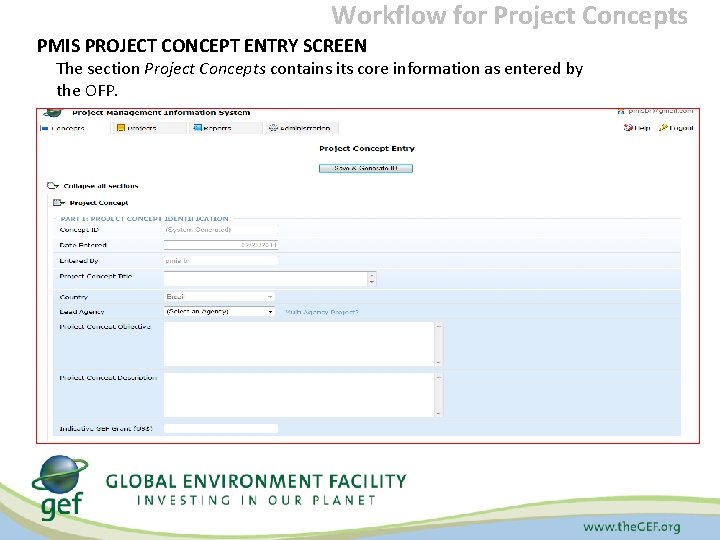720x540 pixels.
Task: Click the Projects tab icon
Action: (121, 128)
